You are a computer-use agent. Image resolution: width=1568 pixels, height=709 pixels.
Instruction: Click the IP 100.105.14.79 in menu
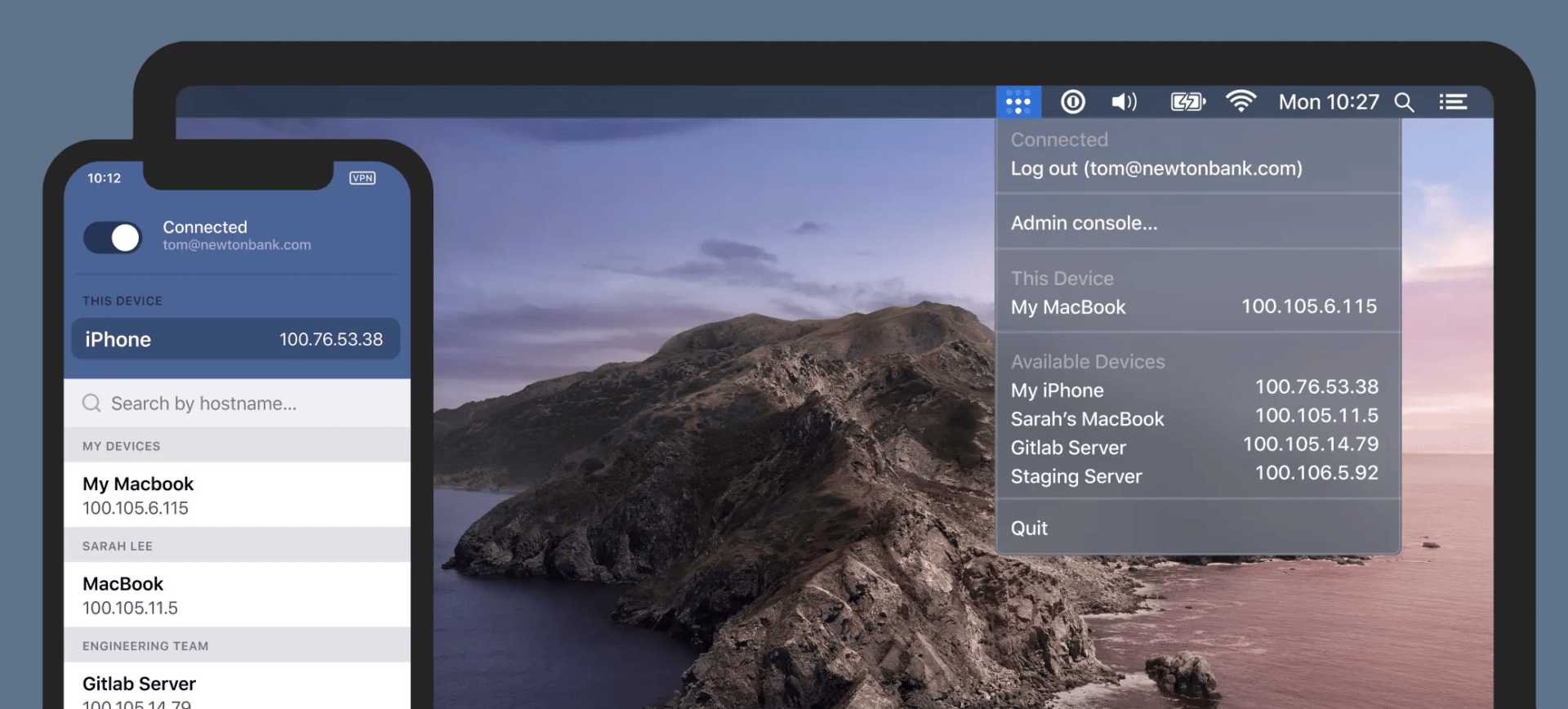1311,444
